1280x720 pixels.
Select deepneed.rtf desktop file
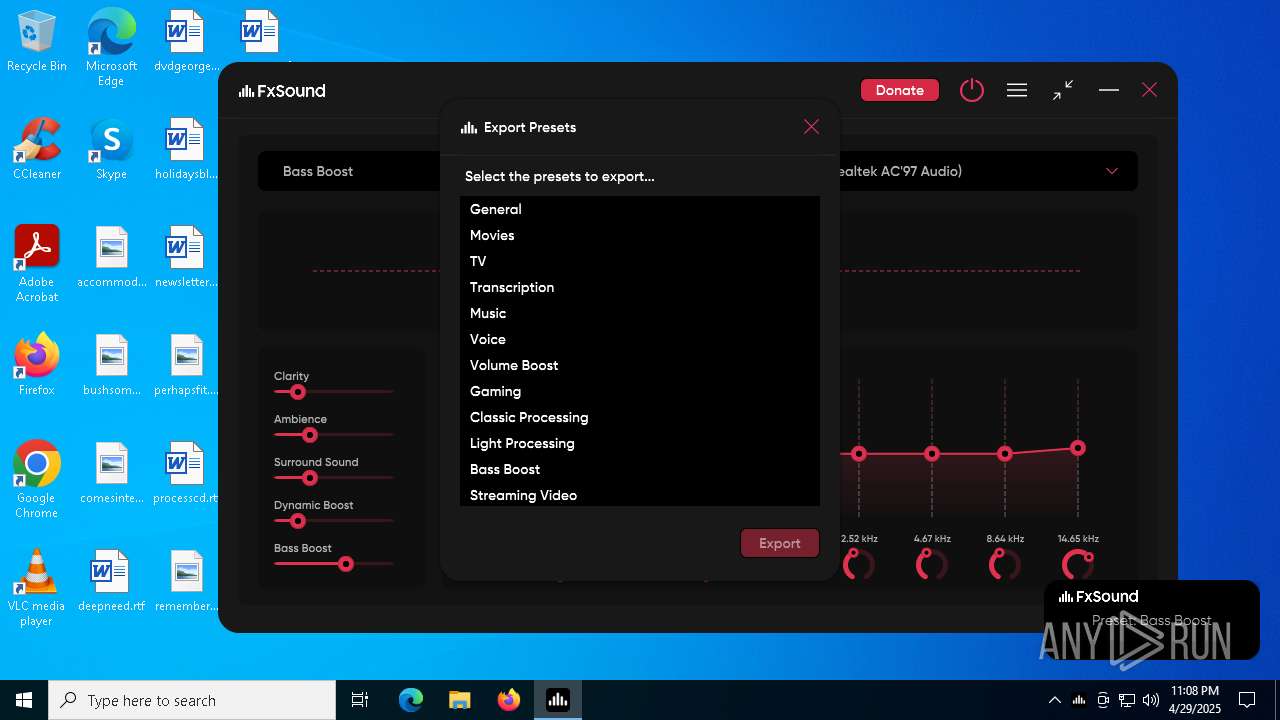tap(111, 580)
